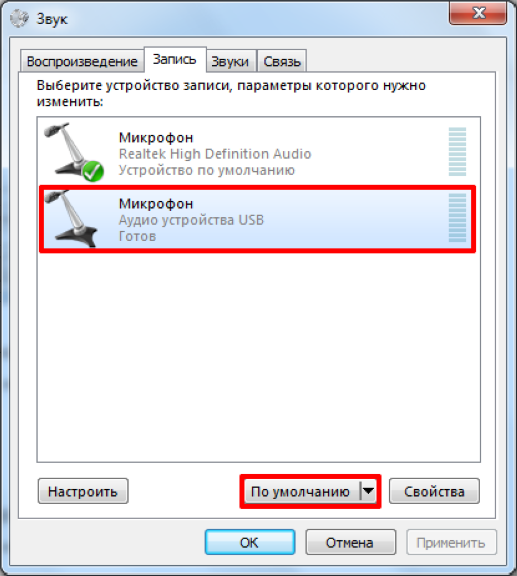Select Микрофон Realtek High Definition Audio entry
This screenshot has height=576, width=517.
(x=258, y=153)
